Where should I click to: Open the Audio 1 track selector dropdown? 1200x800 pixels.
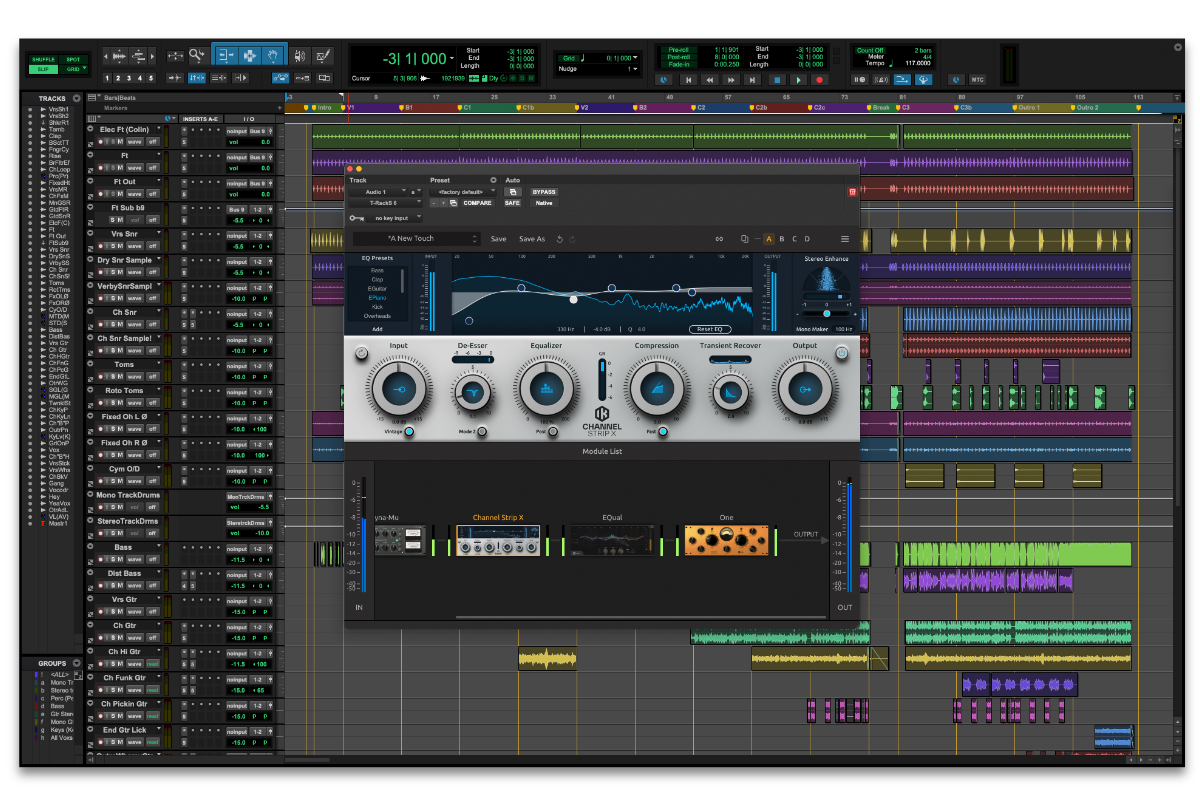pos(379,191)
